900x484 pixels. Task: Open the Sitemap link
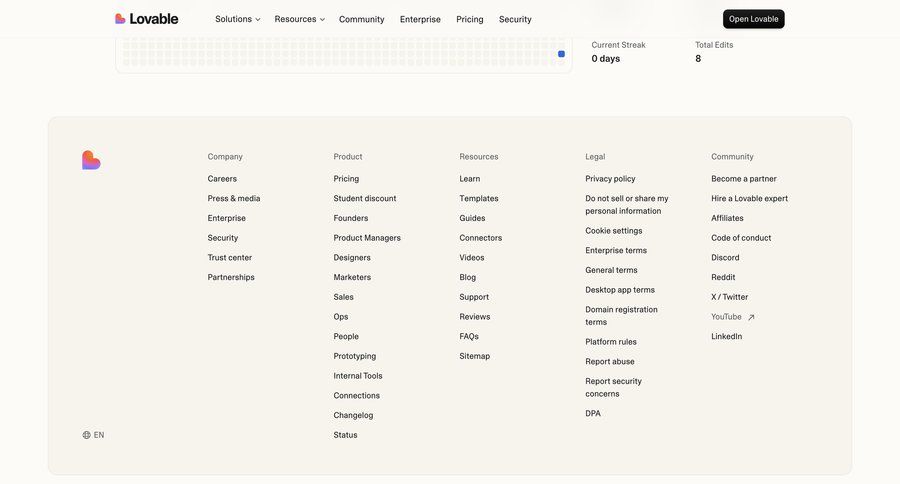474,356
